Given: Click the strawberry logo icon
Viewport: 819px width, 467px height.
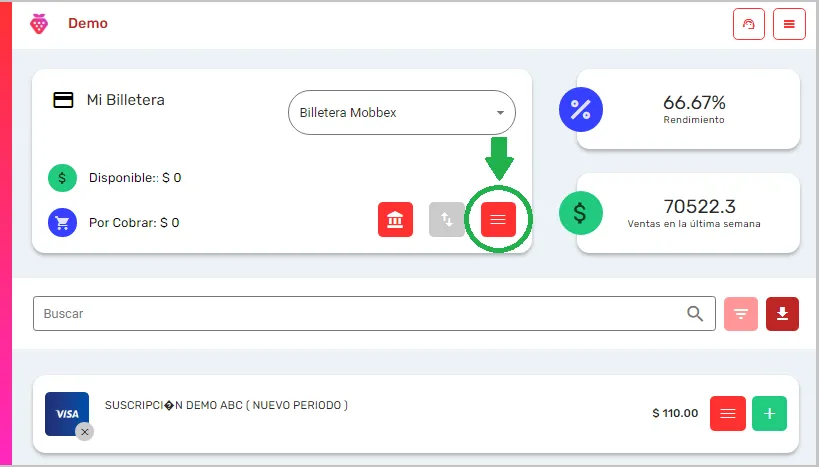Looking at the screenshot, I should point(39,24).
